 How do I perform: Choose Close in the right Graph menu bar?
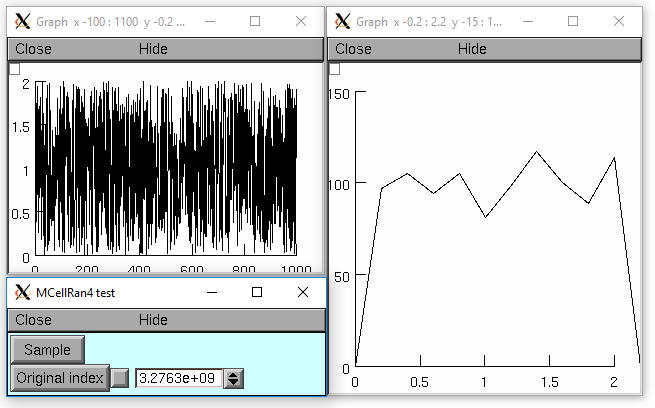click(x=353, y=49)
